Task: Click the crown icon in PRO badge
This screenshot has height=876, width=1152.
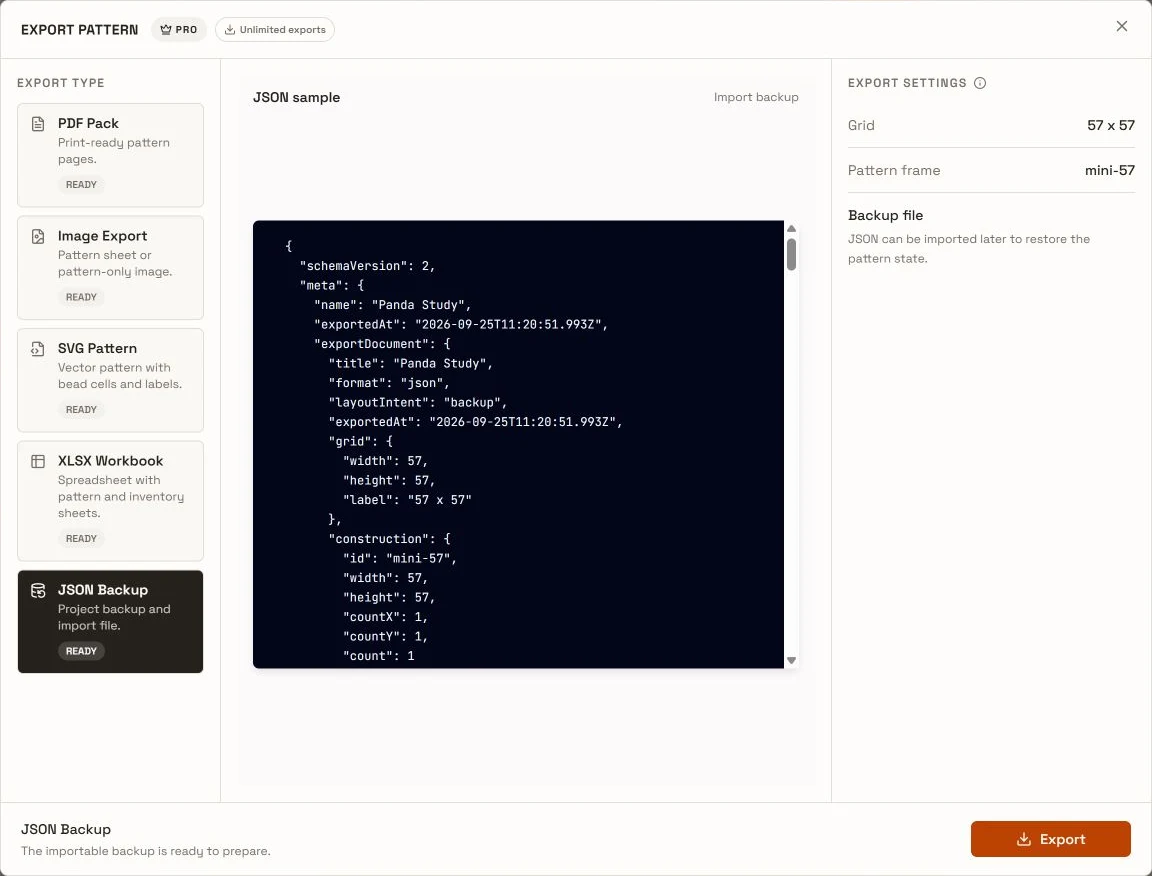Action: (165, 29)
